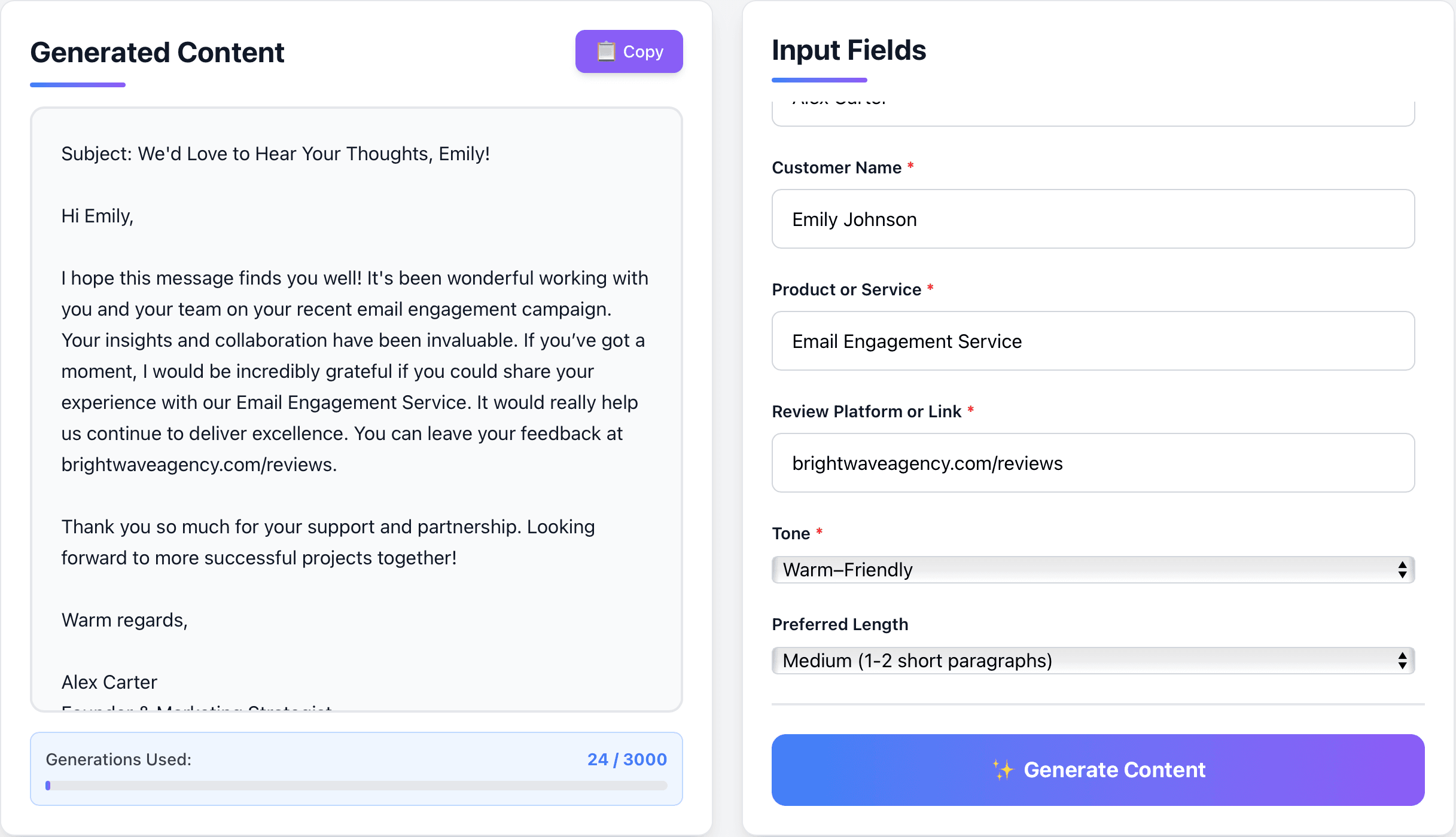Click the Customer Name label
Screen dimensions: 1456x837
pyautogui.click(x=836, y=168)
